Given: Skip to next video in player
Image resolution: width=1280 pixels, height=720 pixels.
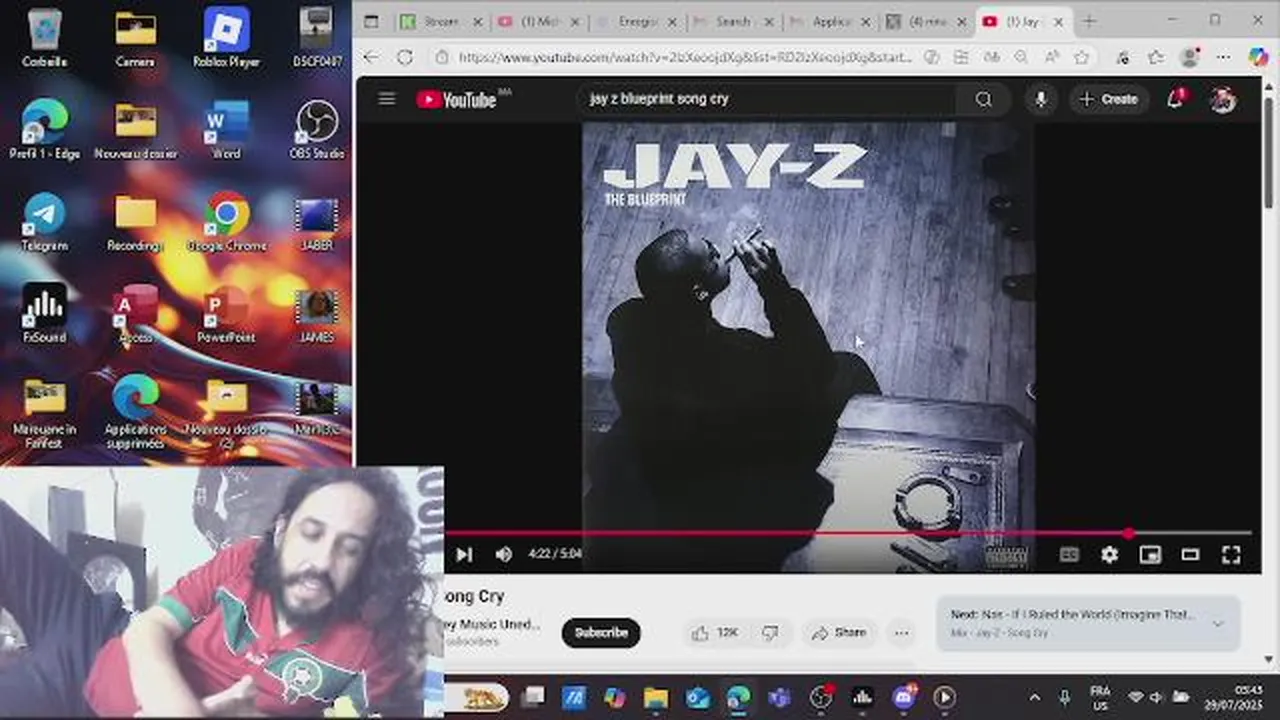Looking at the screenshot, I should pos(464,554).
